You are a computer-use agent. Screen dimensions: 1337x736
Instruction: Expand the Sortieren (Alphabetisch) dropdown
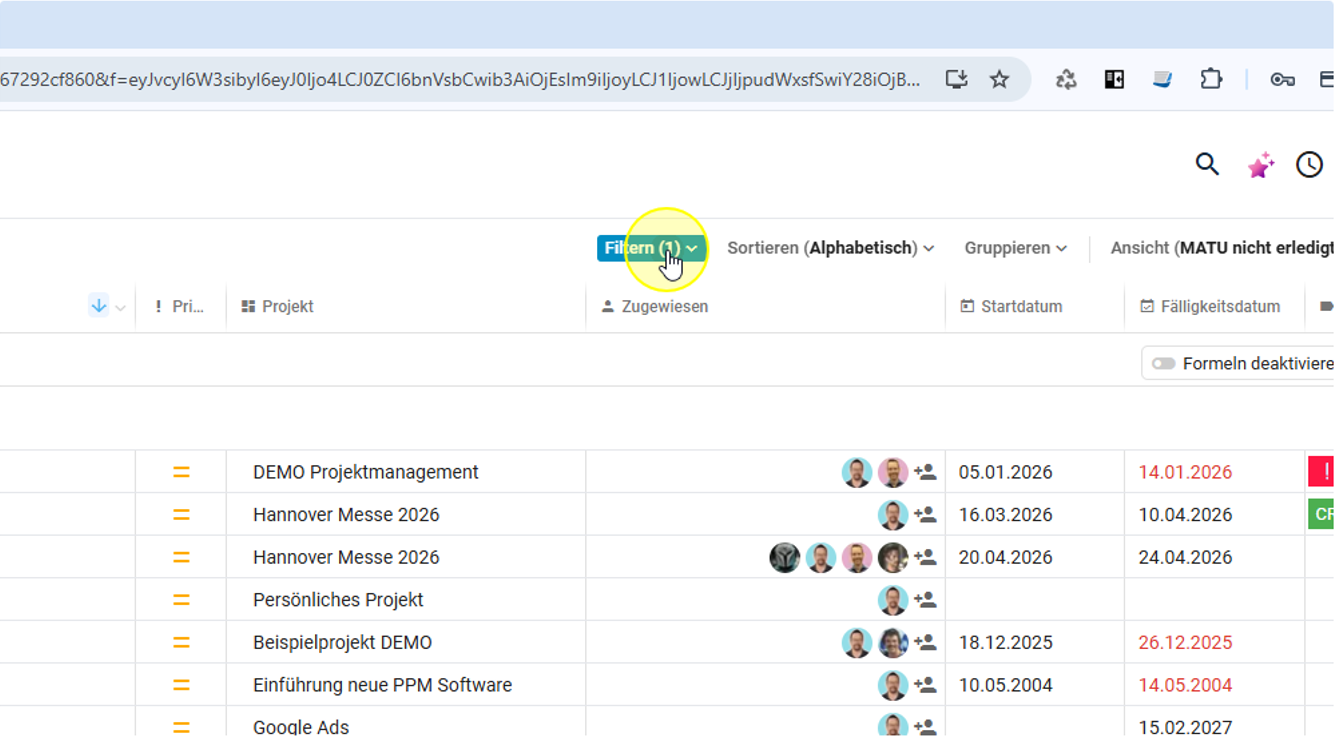click(x=830, y=248)
